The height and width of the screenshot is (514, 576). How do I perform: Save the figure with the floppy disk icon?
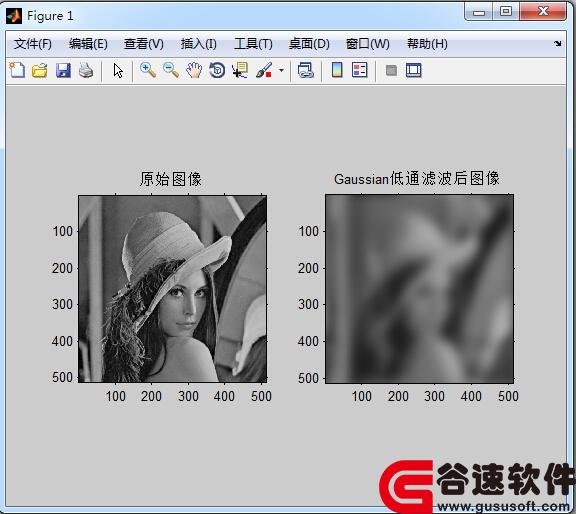click(x=63, y=70)
